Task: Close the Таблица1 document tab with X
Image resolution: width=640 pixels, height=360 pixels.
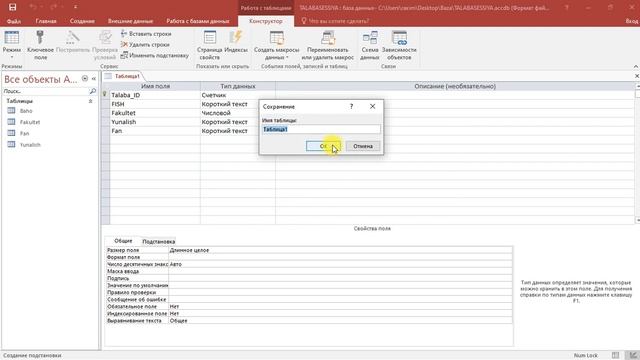Action: (636, 76)
